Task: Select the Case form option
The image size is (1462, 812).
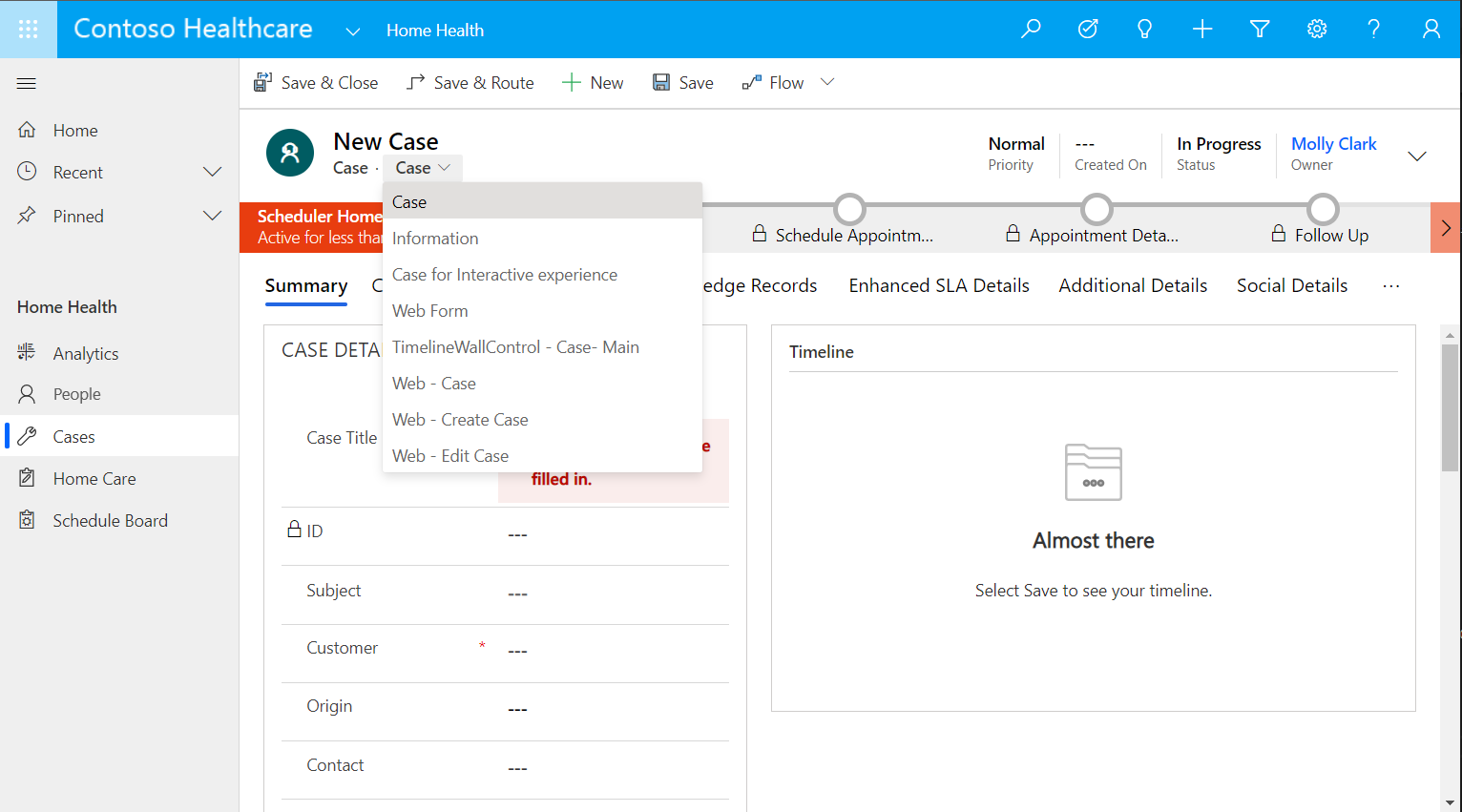Action: pyautogui.click(x=543, y=201)
